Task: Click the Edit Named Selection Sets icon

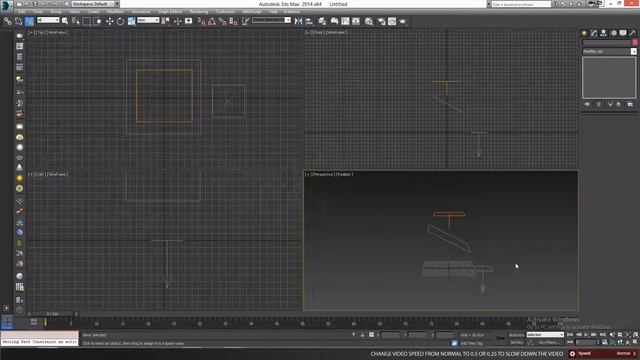Action: pos(245,21)
